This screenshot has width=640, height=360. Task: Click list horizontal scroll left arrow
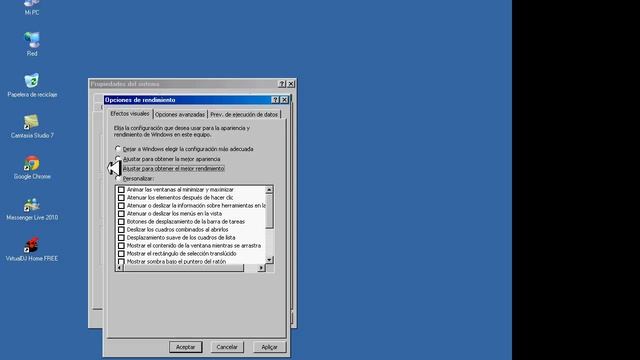pos(120,268)
